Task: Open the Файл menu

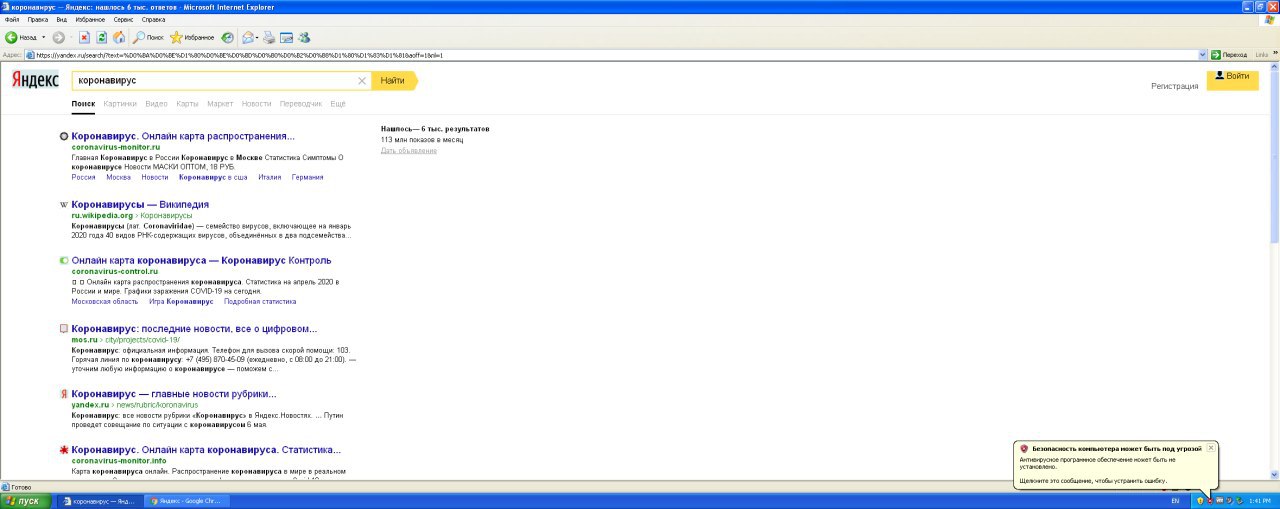Action: [12, 19]
